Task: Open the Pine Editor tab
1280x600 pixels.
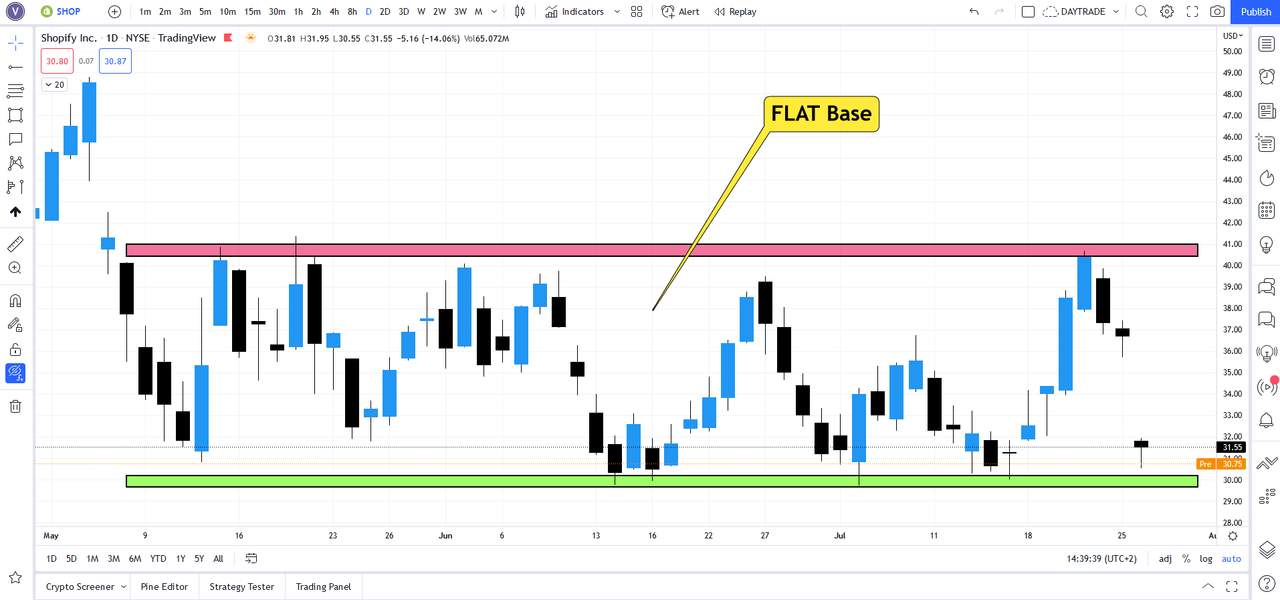Action: [165, 586]
